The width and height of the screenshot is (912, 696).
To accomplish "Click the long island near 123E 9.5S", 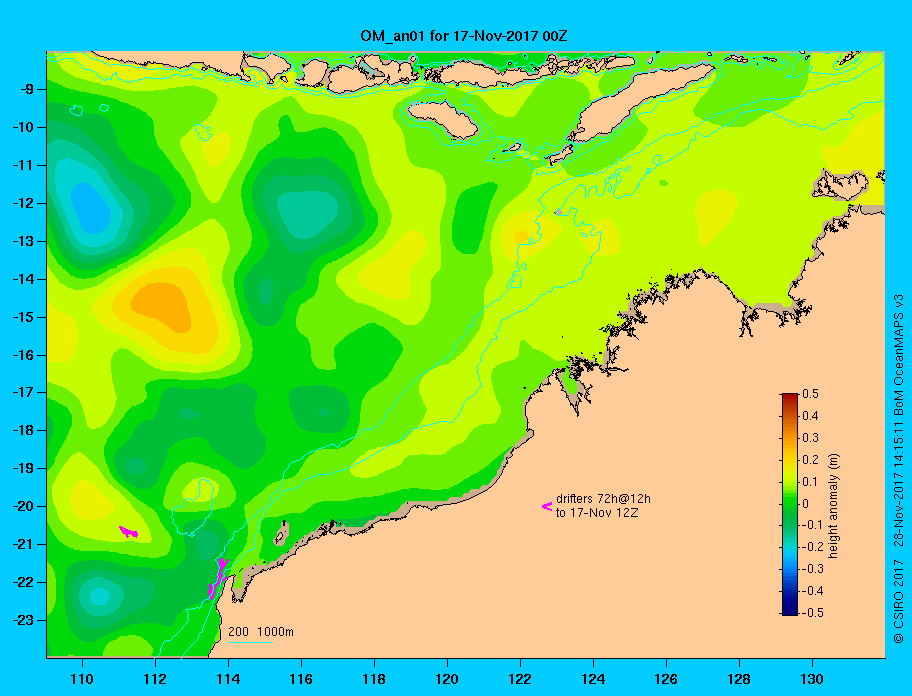I will pos(640,102).
